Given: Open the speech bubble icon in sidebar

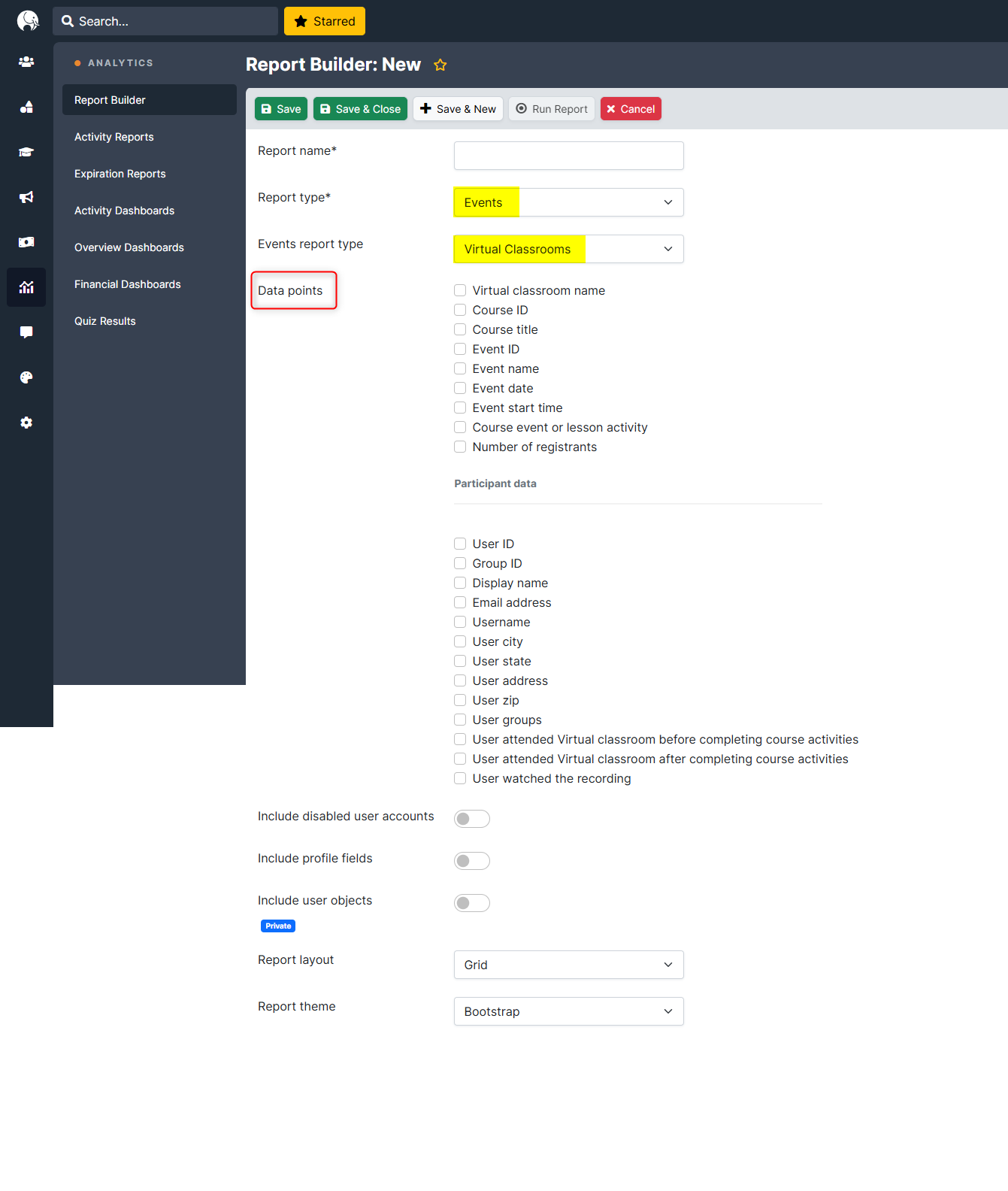Looking at the screenshot, I should coord(26,332).
